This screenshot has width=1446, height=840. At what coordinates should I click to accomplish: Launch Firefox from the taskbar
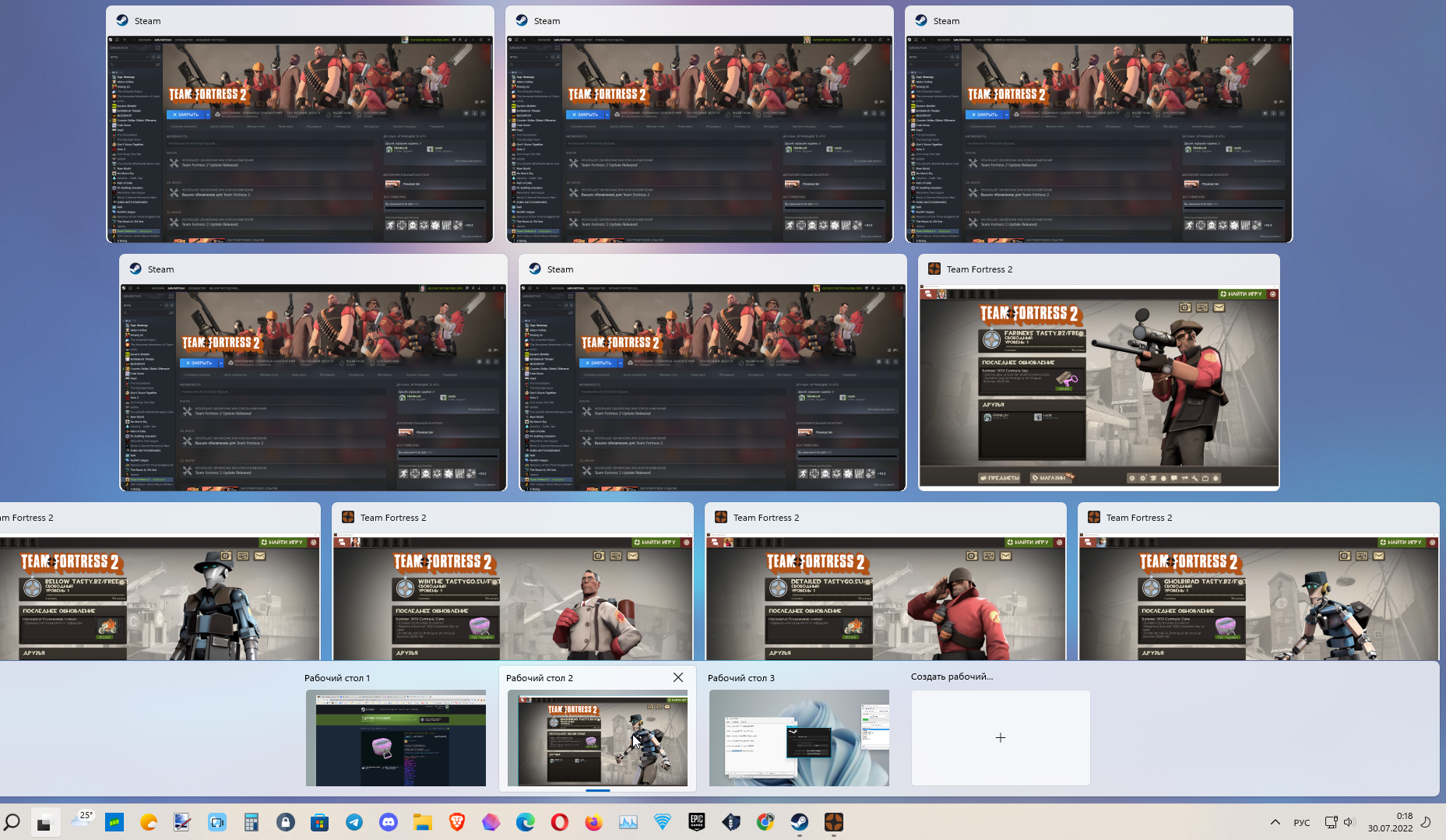[x=593, y=822]
